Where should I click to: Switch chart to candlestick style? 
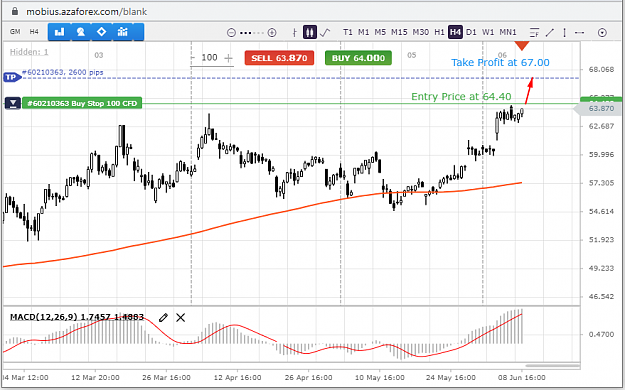point(310,32)
